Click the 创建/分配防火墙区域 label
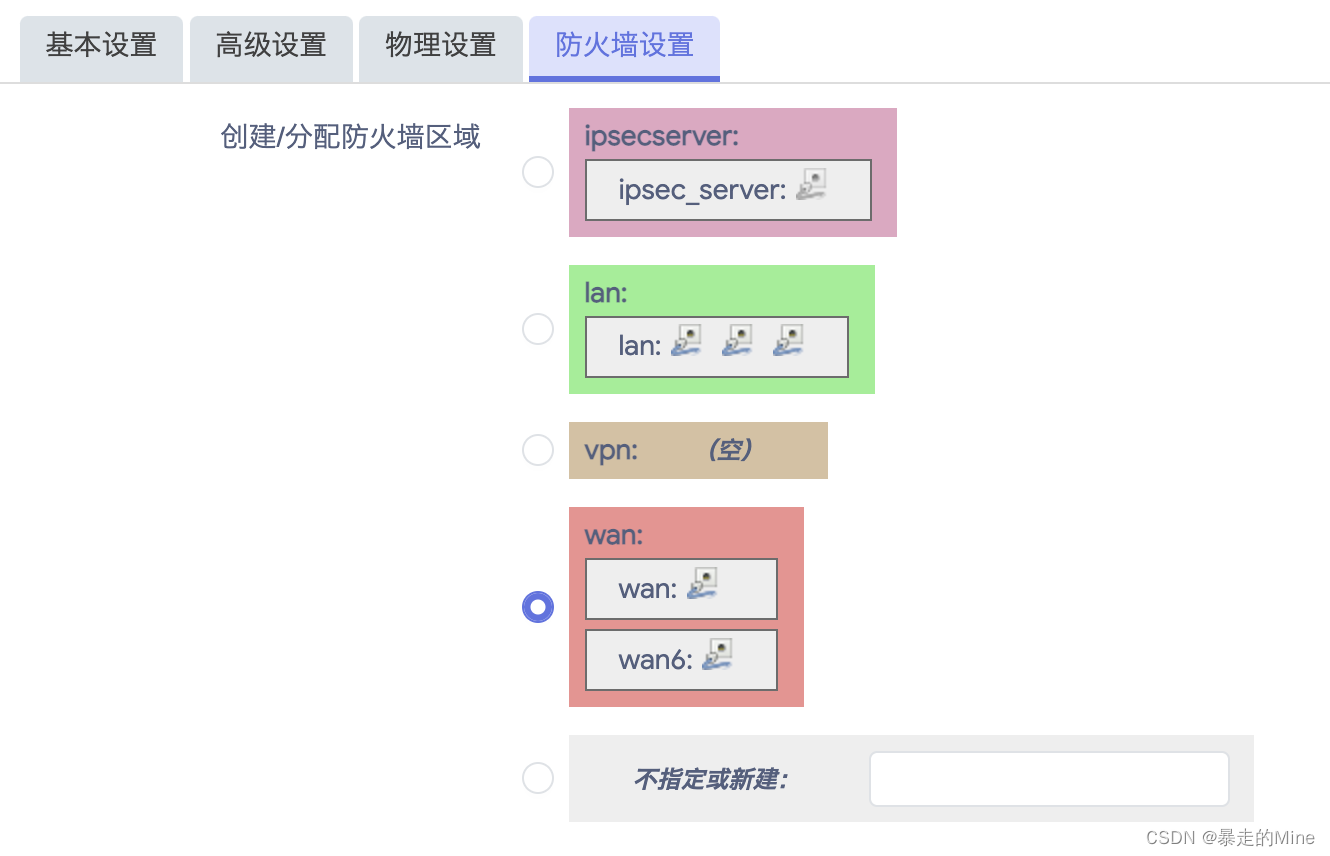The width and height of the screenshot is (1330, 856). [350, 137]
